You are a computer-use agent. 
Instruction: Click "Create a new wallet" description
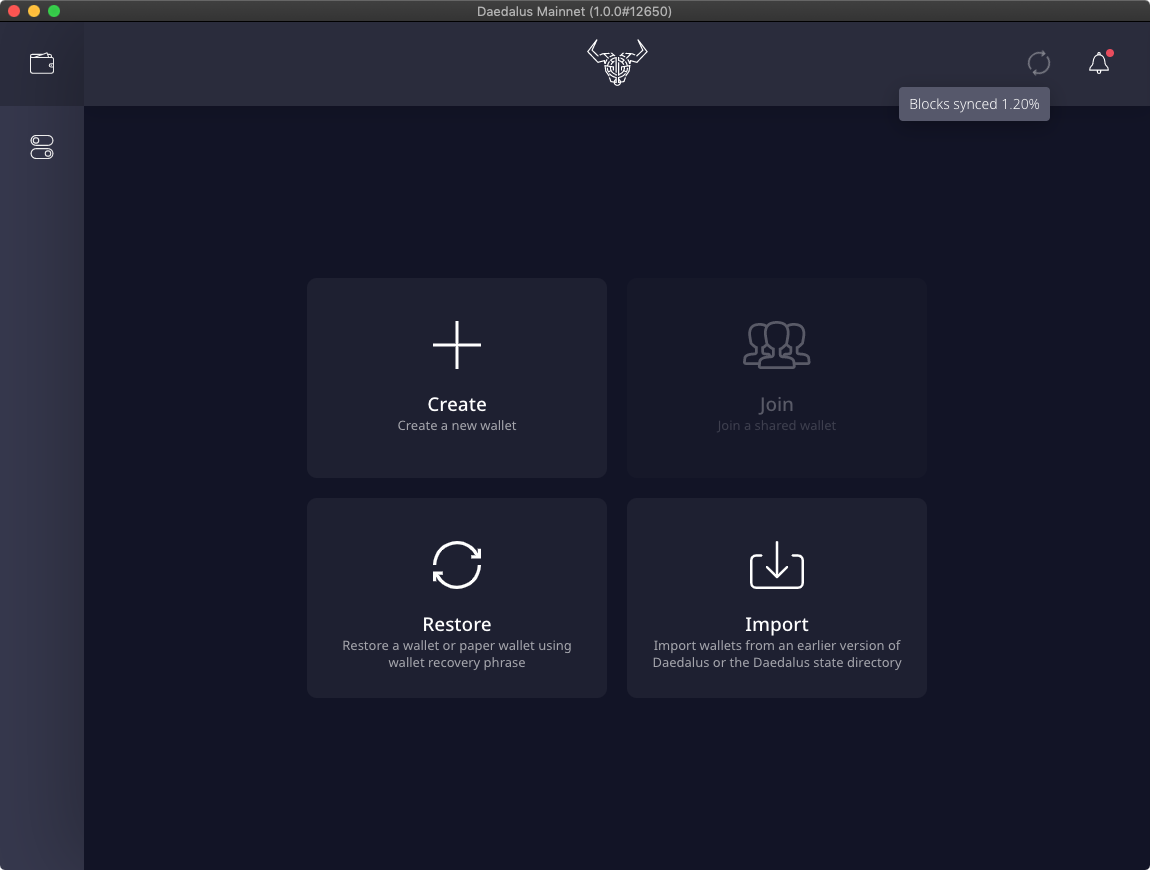pyautogui.click(x=457, y=426)
